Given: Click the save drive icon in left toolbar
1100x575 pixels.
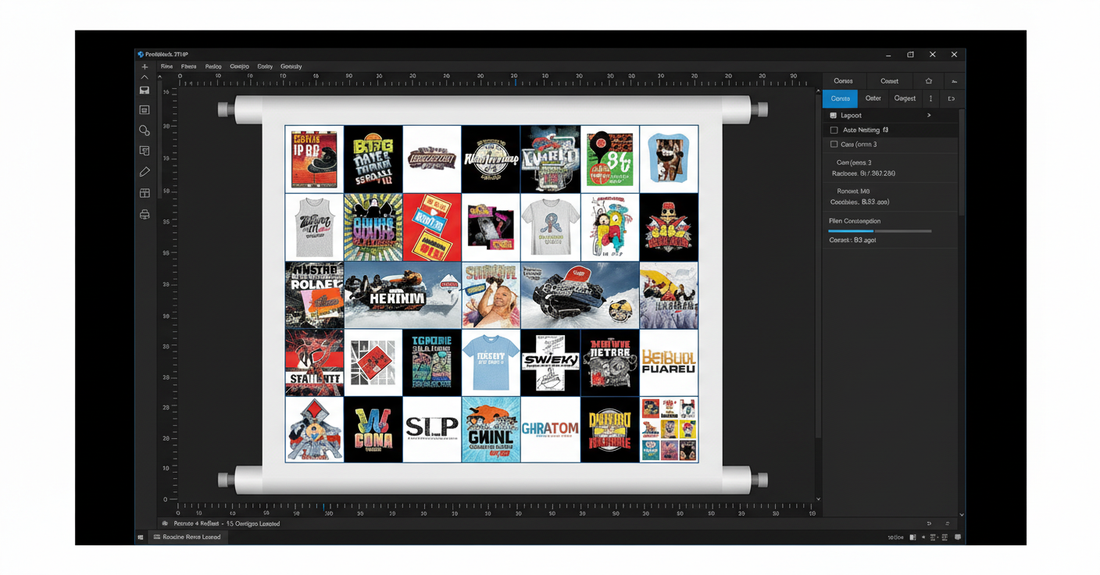Looking at the screenshot, I should (145, 90).
